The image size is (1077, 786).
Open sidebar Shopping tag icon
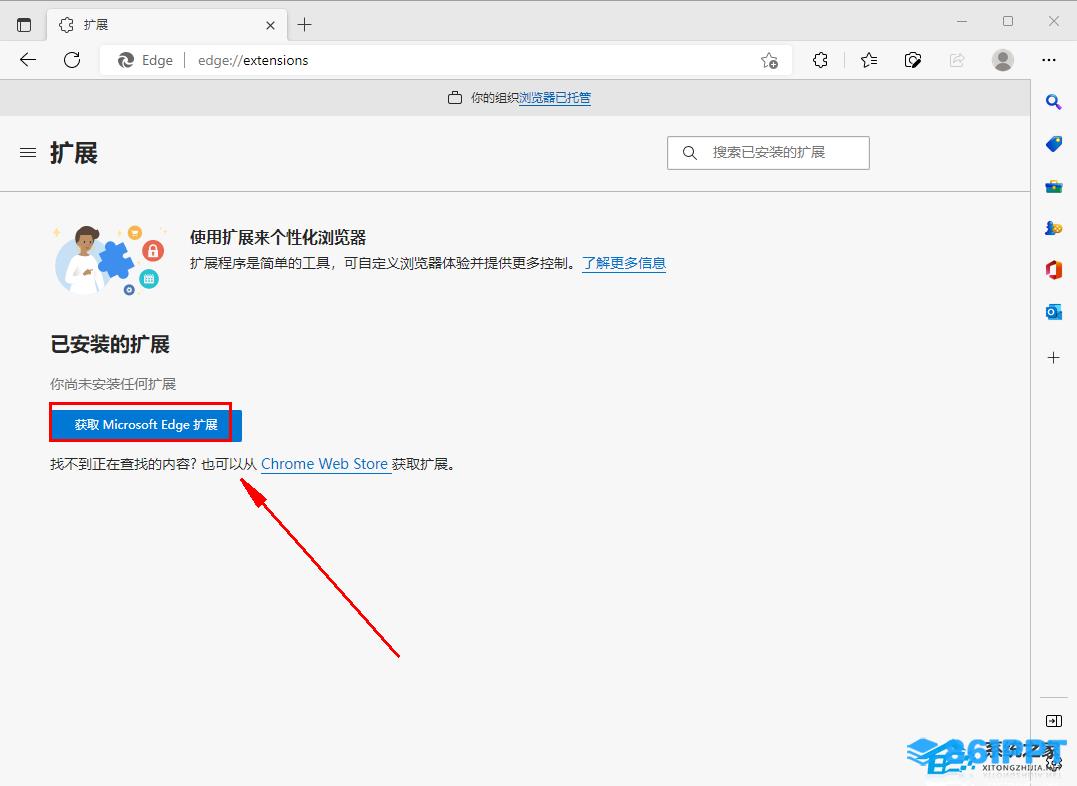(x=1054, y=144)
